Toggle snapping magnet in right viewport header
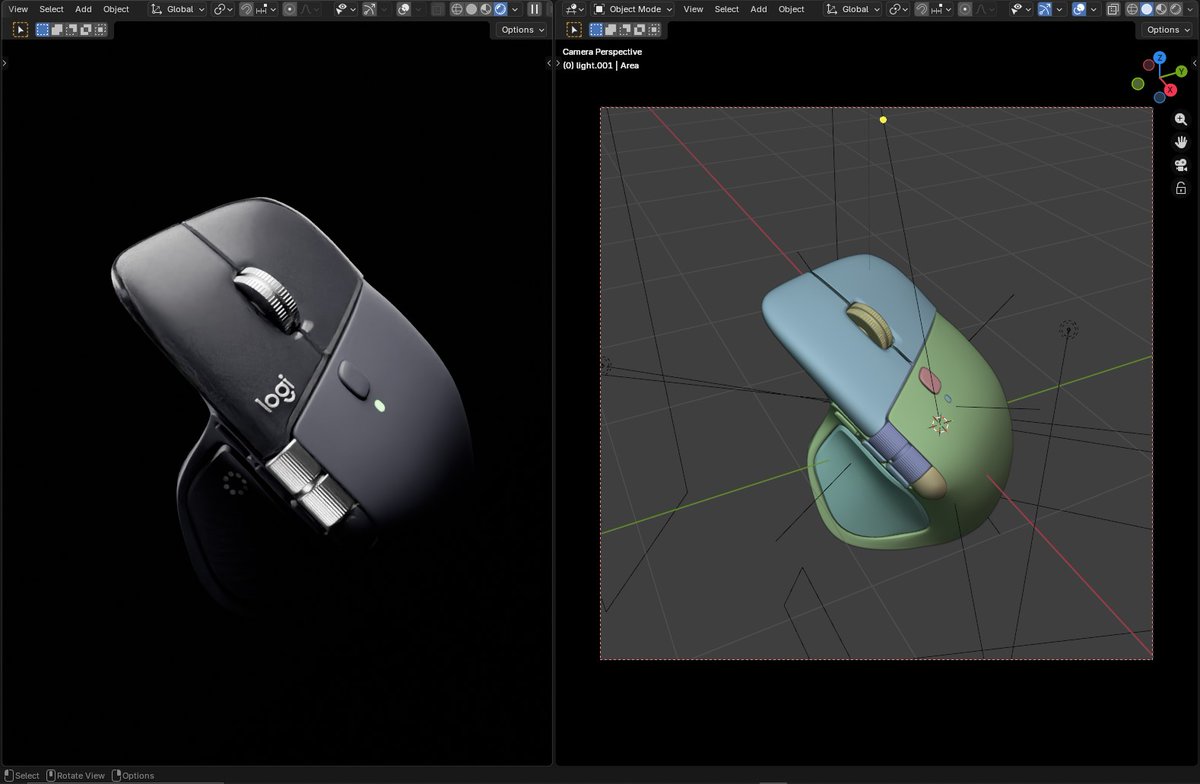The image size is (1200, 784). (x=922, y=9)
